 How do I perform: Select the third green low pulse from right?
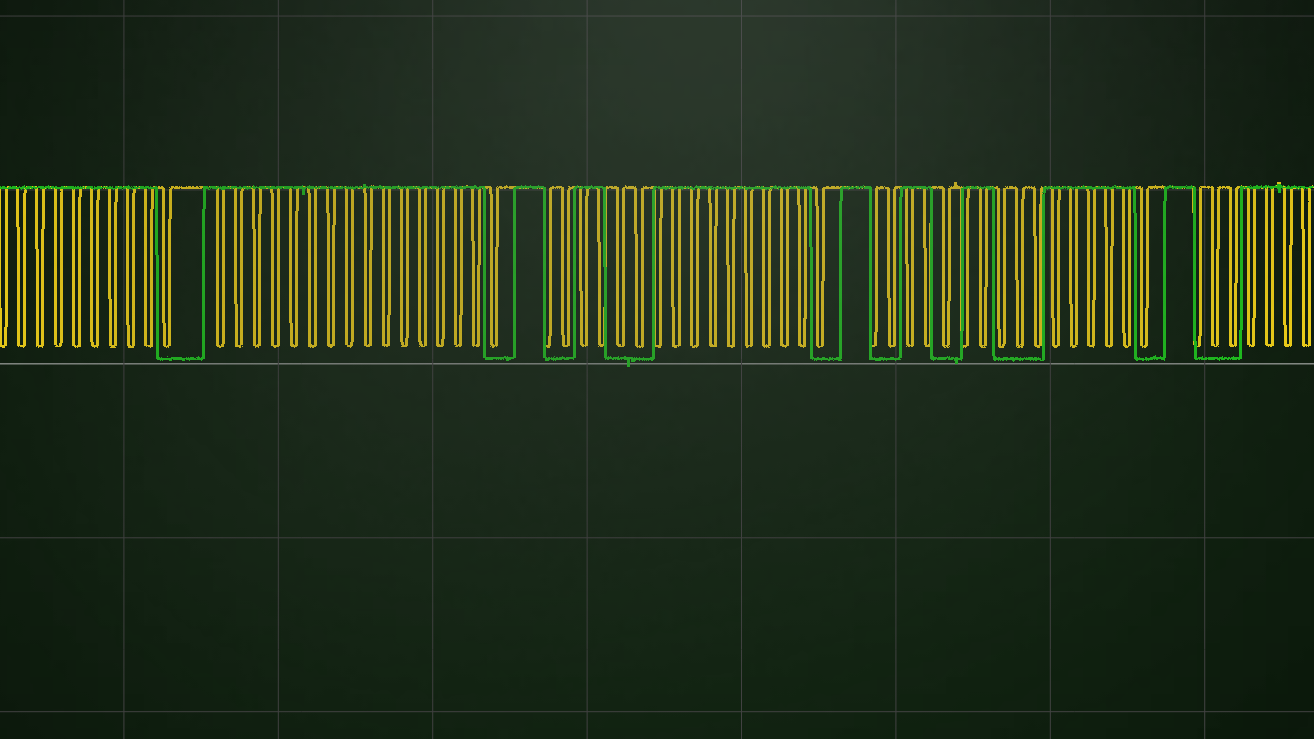[x=1018, y=357]
